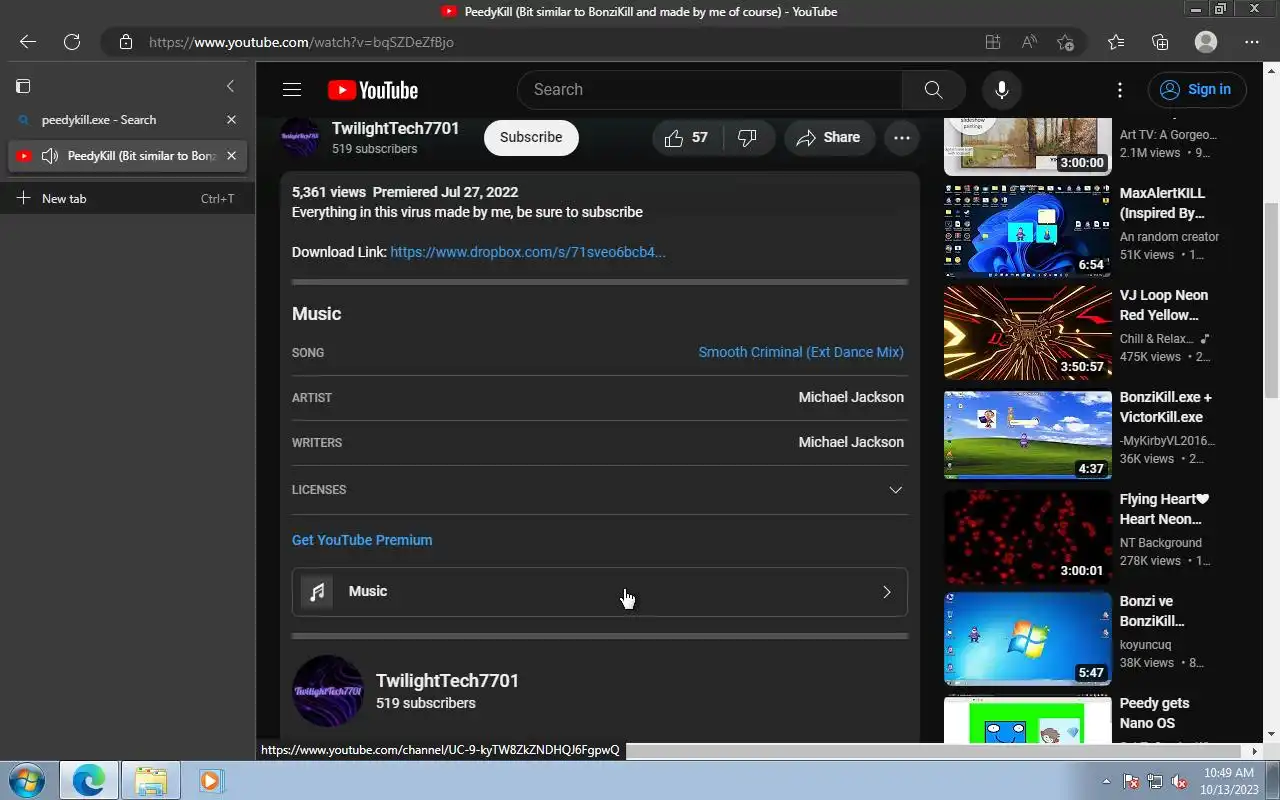1280x800 pixels.
Task: Open the taskbar clock and date
Action: (x=1228, y=781)
